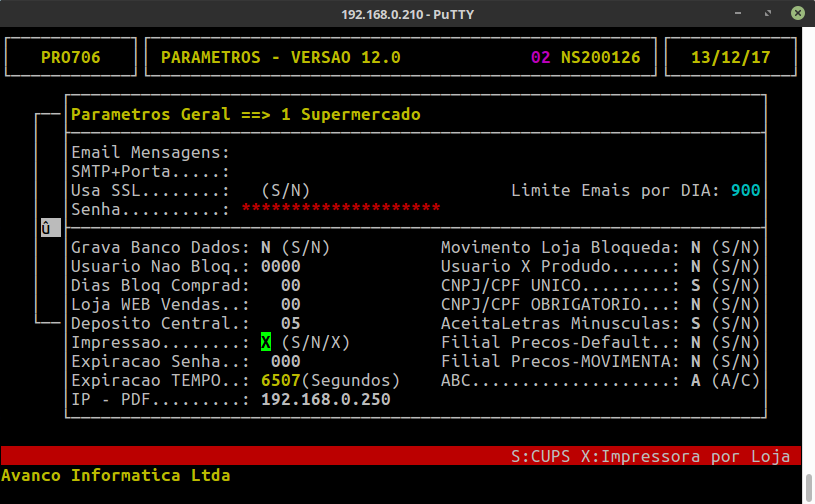Click the PRO706 program code box
Image resolution: width=815 pixels, height=504 pixels.
pos(70,57)
